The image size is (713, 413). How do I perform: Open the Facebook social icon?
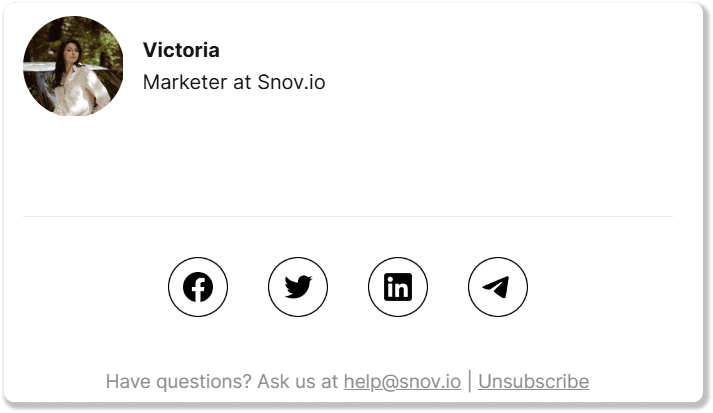pyautogui.click(x=198, y=288)
